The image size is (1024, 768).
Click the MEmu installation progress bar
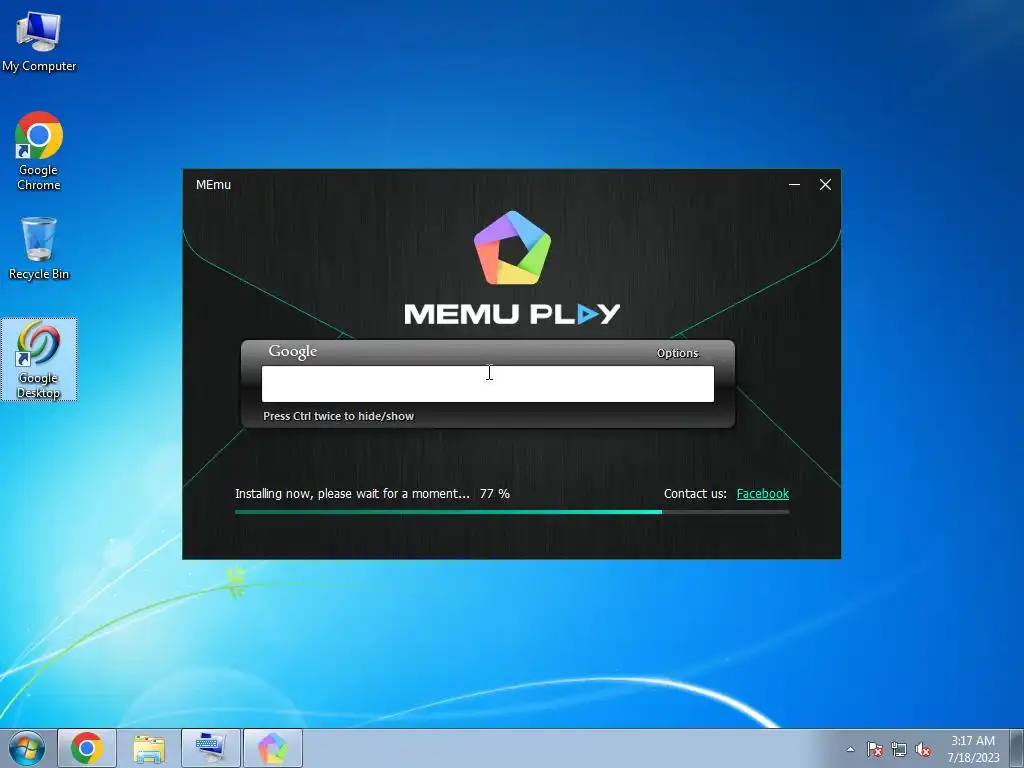[x=512, y=512]
